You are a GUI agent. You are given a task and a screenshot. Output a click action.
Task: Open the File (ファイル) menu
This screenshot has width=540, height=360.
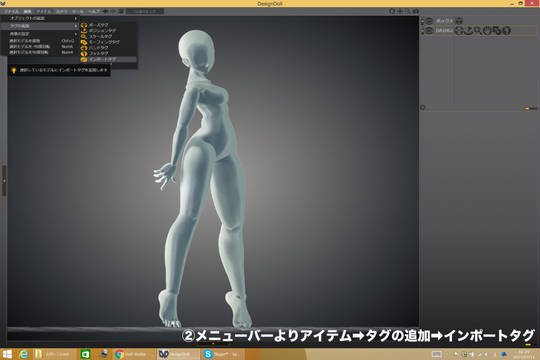click(x=12, y=11)
